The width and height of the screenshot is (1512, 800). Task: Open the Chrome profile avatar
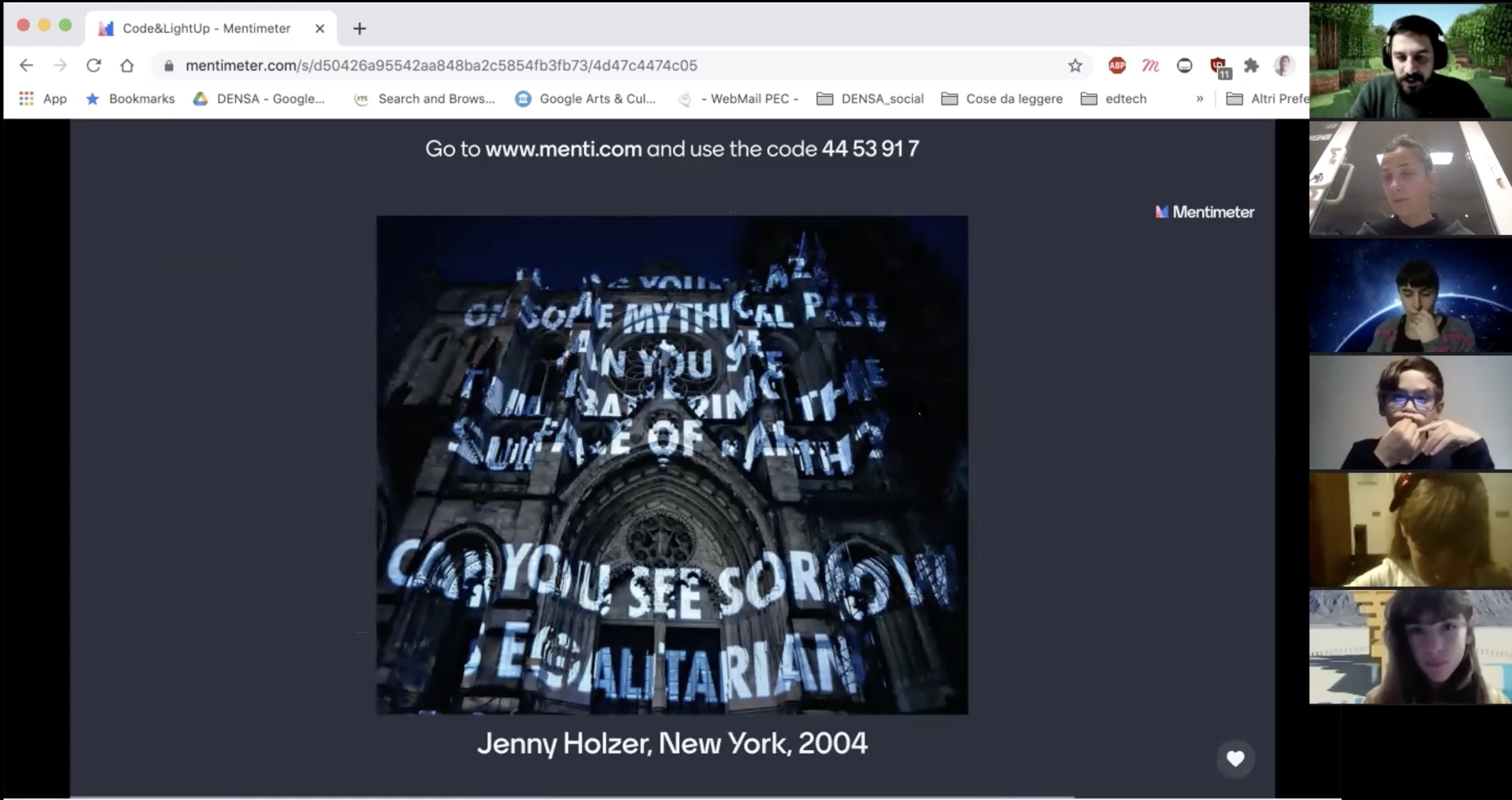tap(1284, 65)
